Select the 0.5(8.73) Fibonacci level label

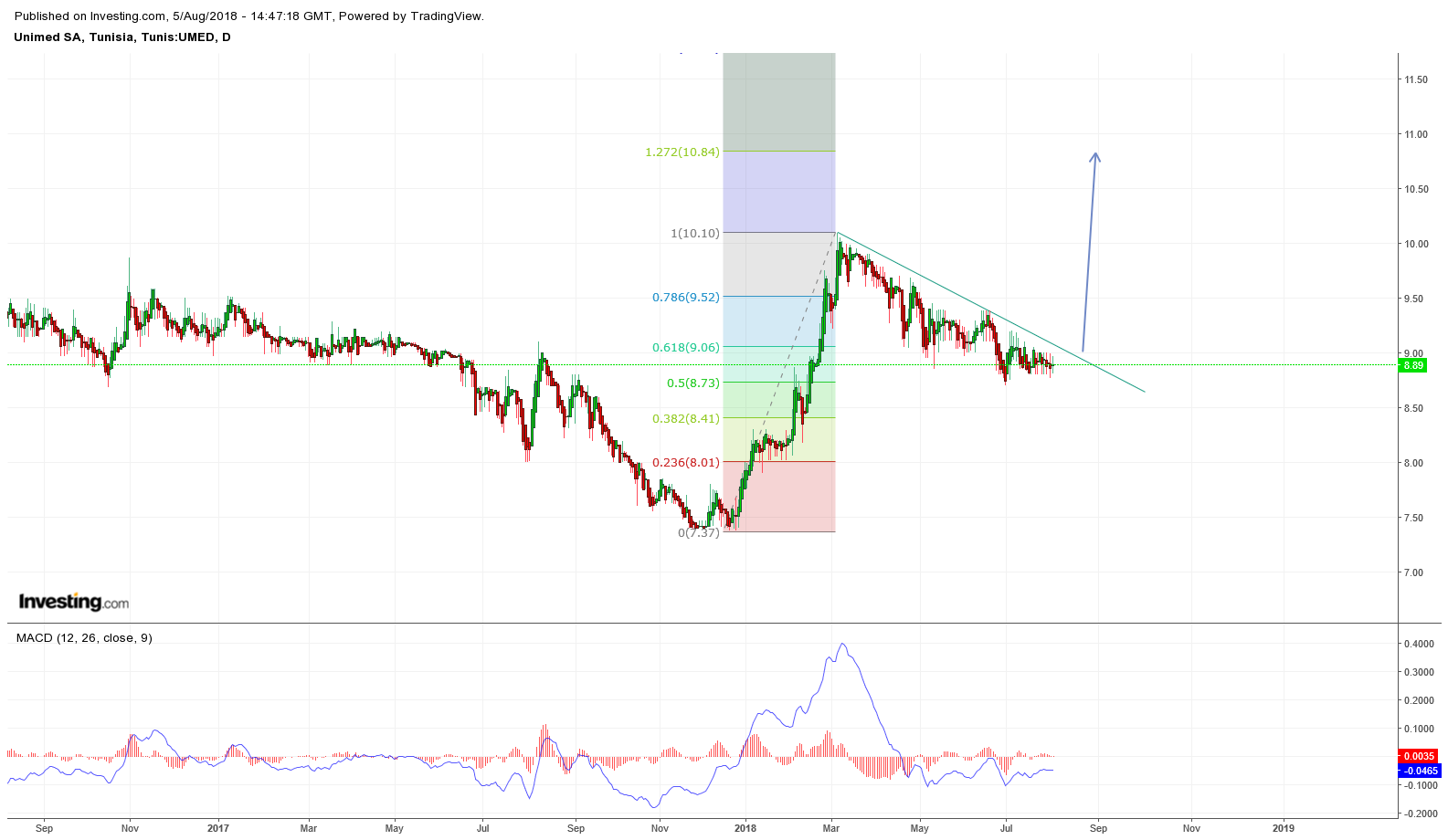[x=693, y=383]
